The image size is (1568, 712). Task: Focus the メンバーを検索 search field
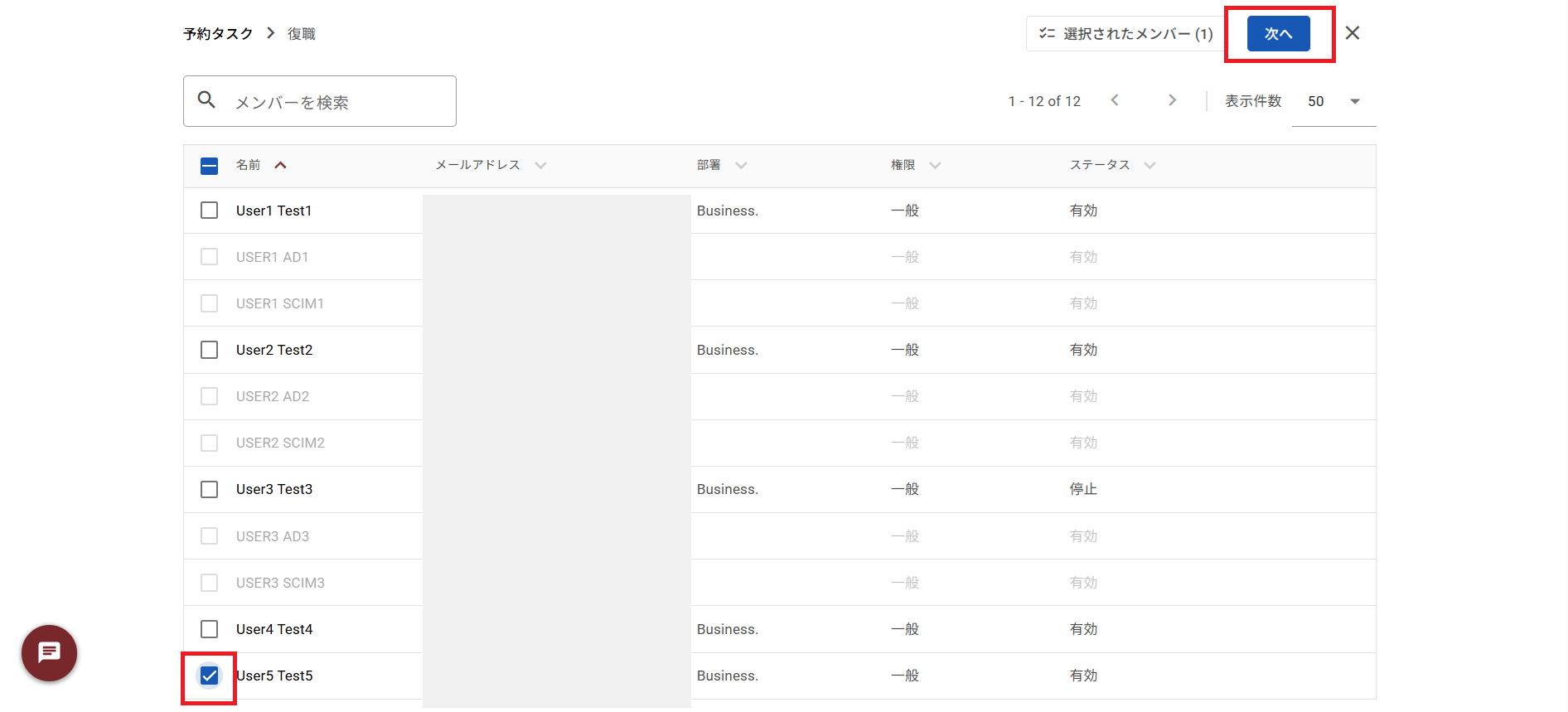[320, 101]
